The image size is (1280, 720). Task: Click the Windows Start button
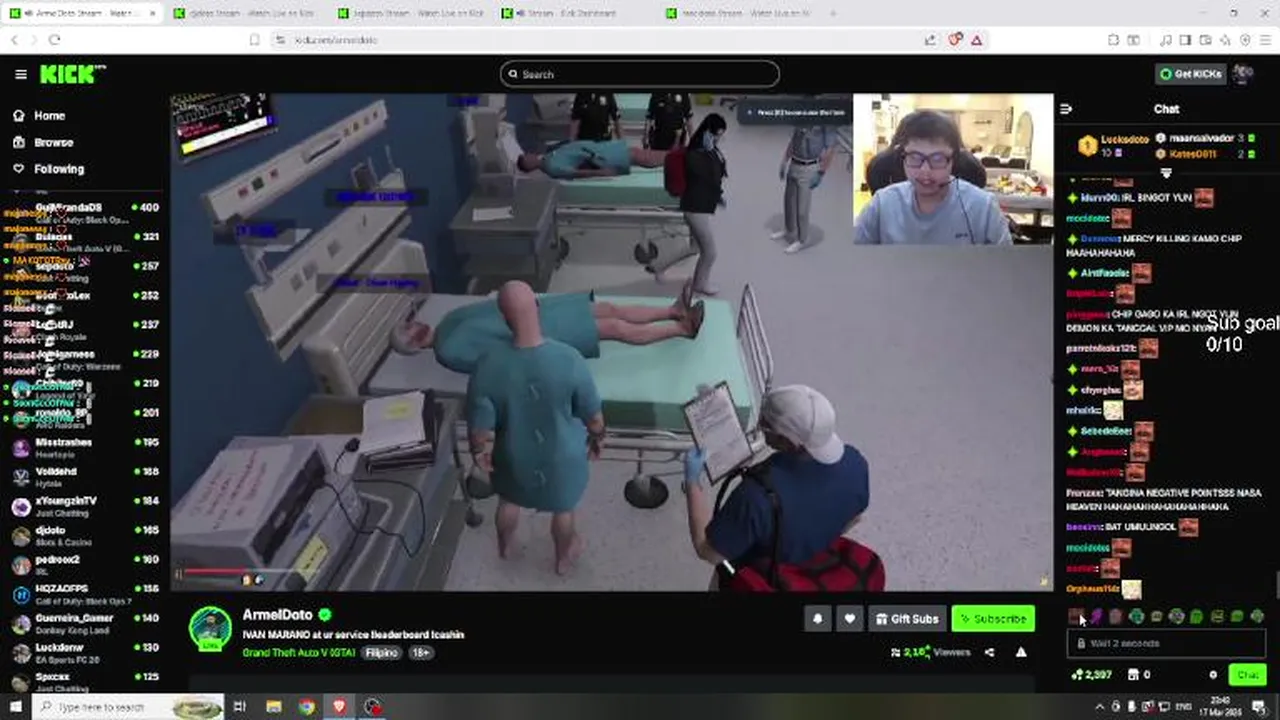pyautogui.click(x=16, y=706)
